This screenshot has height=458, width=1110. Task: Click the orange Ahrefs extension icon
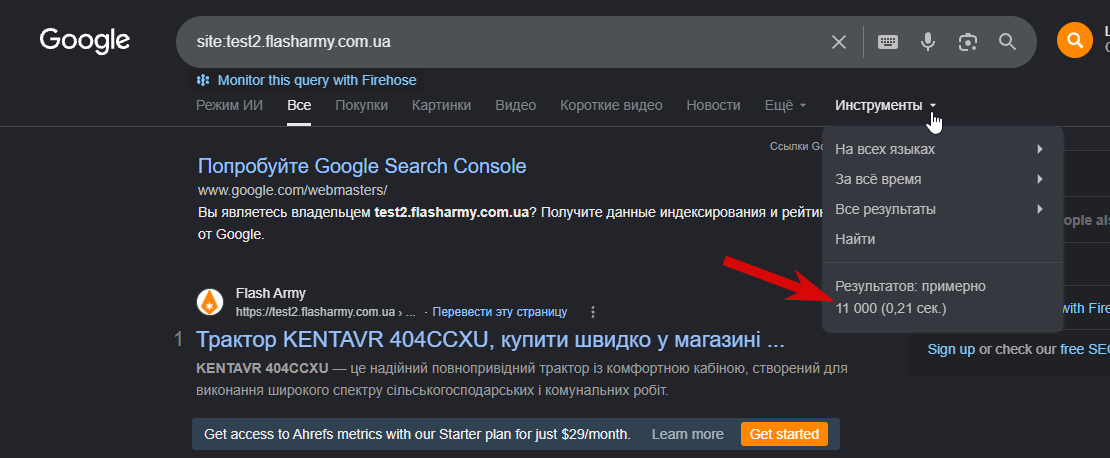tap(1075, 40)
